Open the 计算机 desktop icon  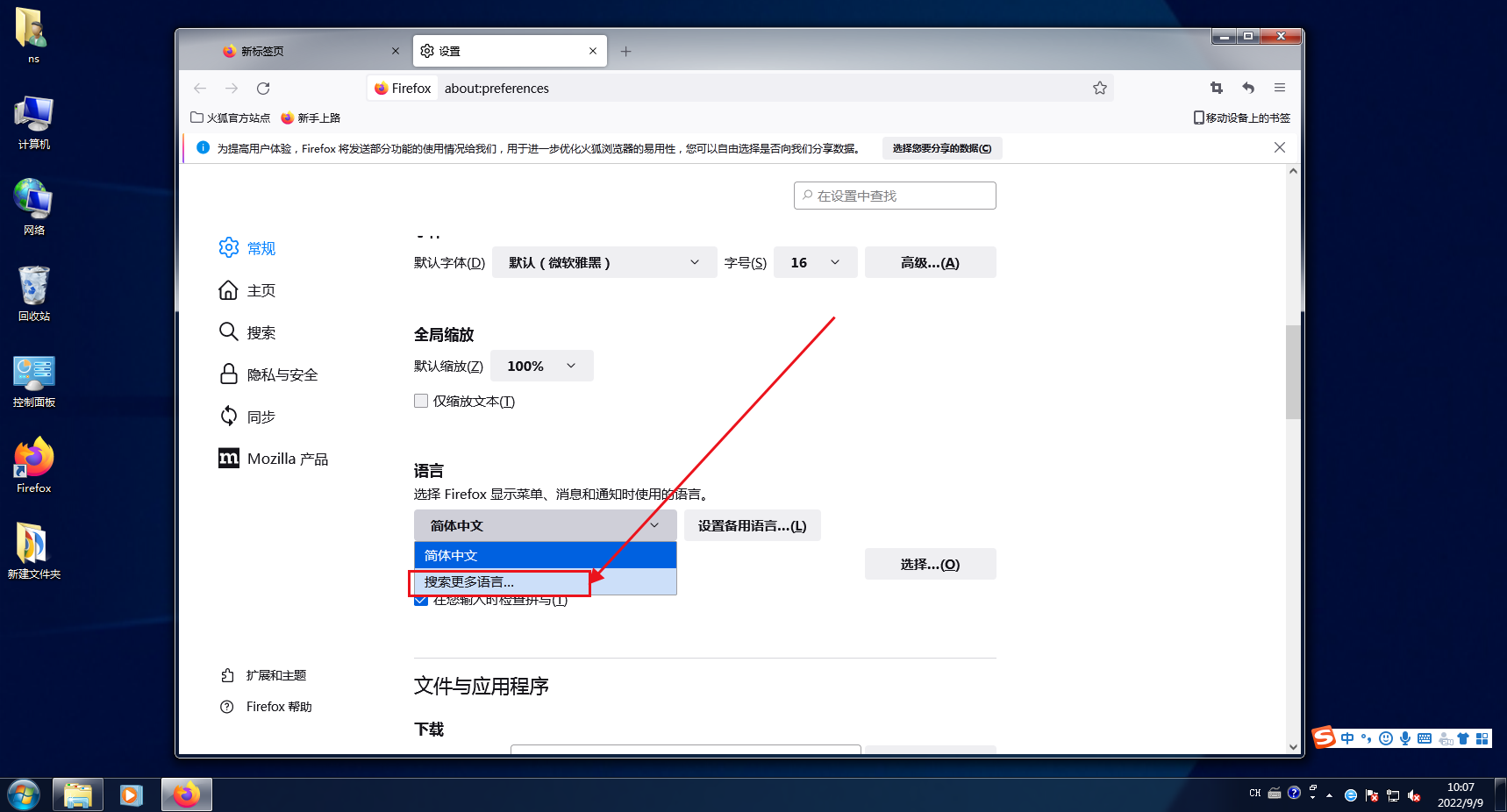[34, 123]
